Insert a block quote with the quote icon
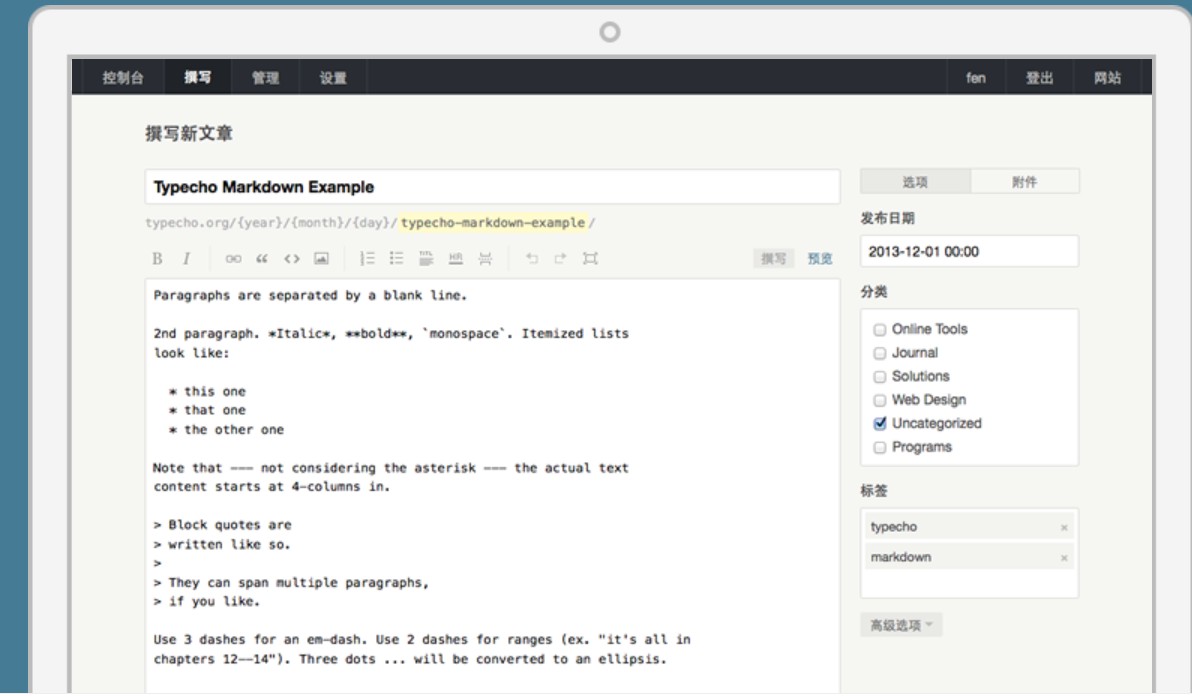Image resolution: width=1192 pixels, height=696 pixels. coord(262,258)
